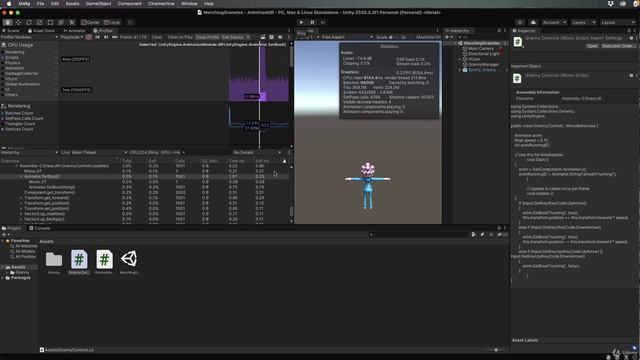Toggle the Center pivot mode button
The width and height of the screenshot is (640, 360).
click(90, 22)
